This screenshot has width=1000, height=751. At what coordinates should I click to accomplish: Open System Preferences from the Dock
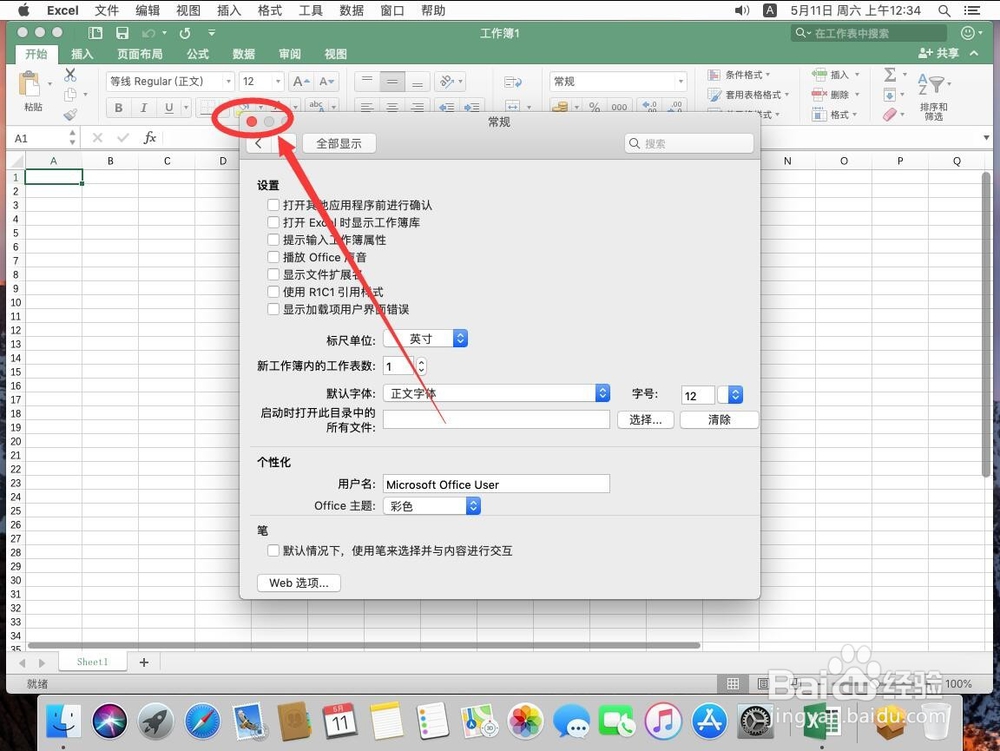click(756, 721)
